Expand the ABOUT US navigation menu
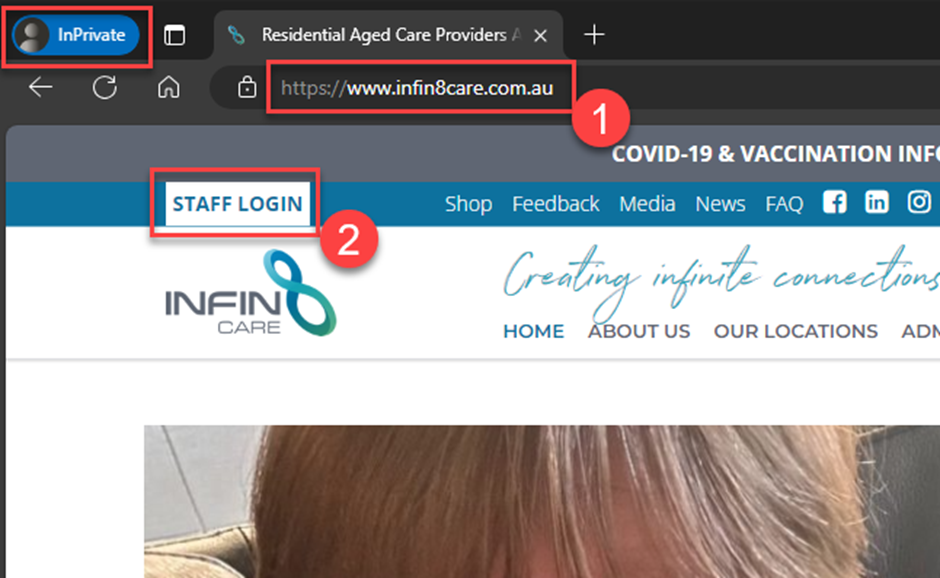The width and height of the screenshot is (940, 578). [x=638, y=331]
